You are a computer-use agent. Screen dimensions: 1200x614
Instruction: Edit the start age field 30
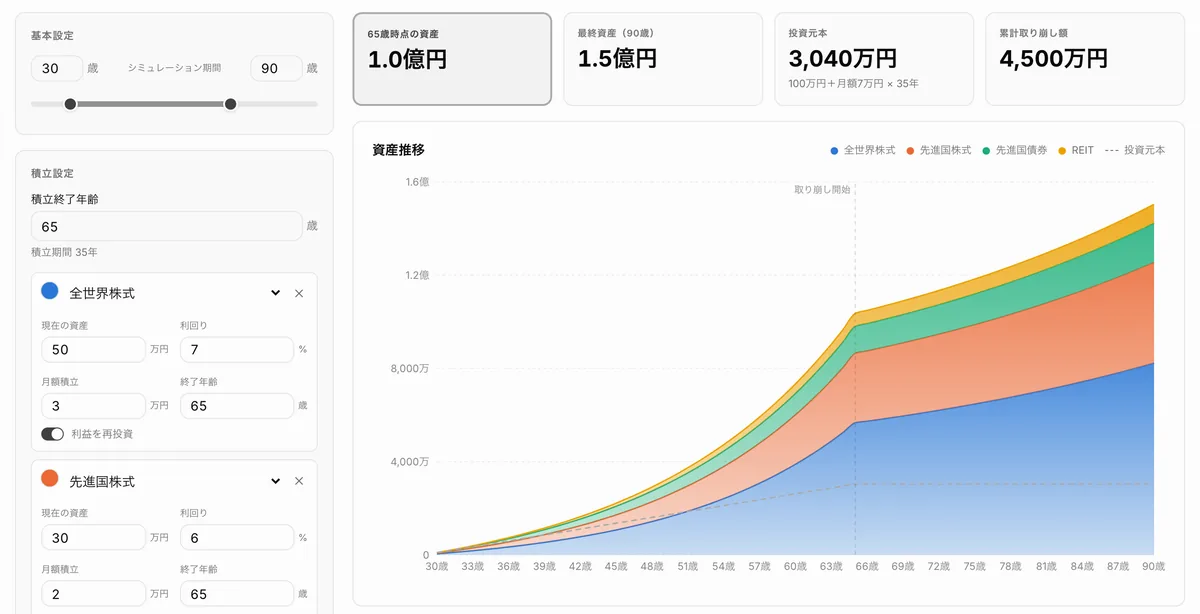click(57, 68)
